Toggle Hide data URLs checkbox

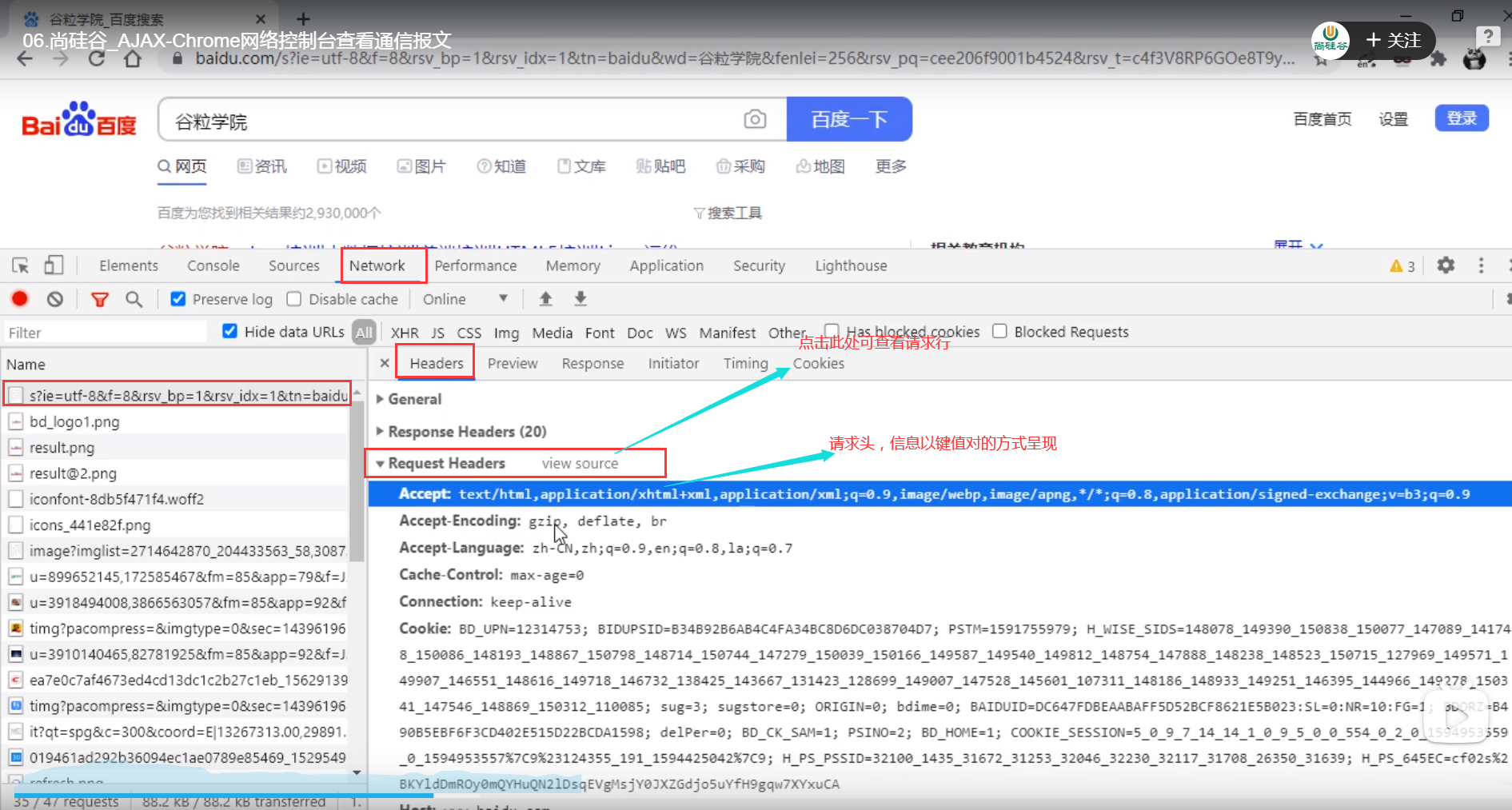click(x=229, y=331)
